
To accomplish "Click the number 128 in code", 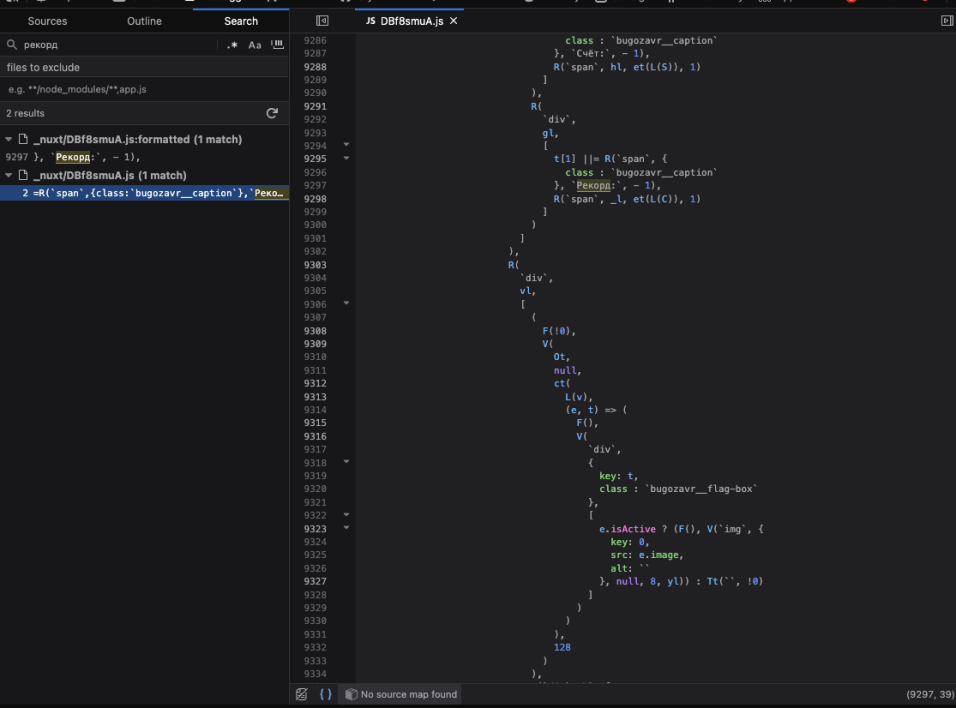I will click(x=562, y=648).
